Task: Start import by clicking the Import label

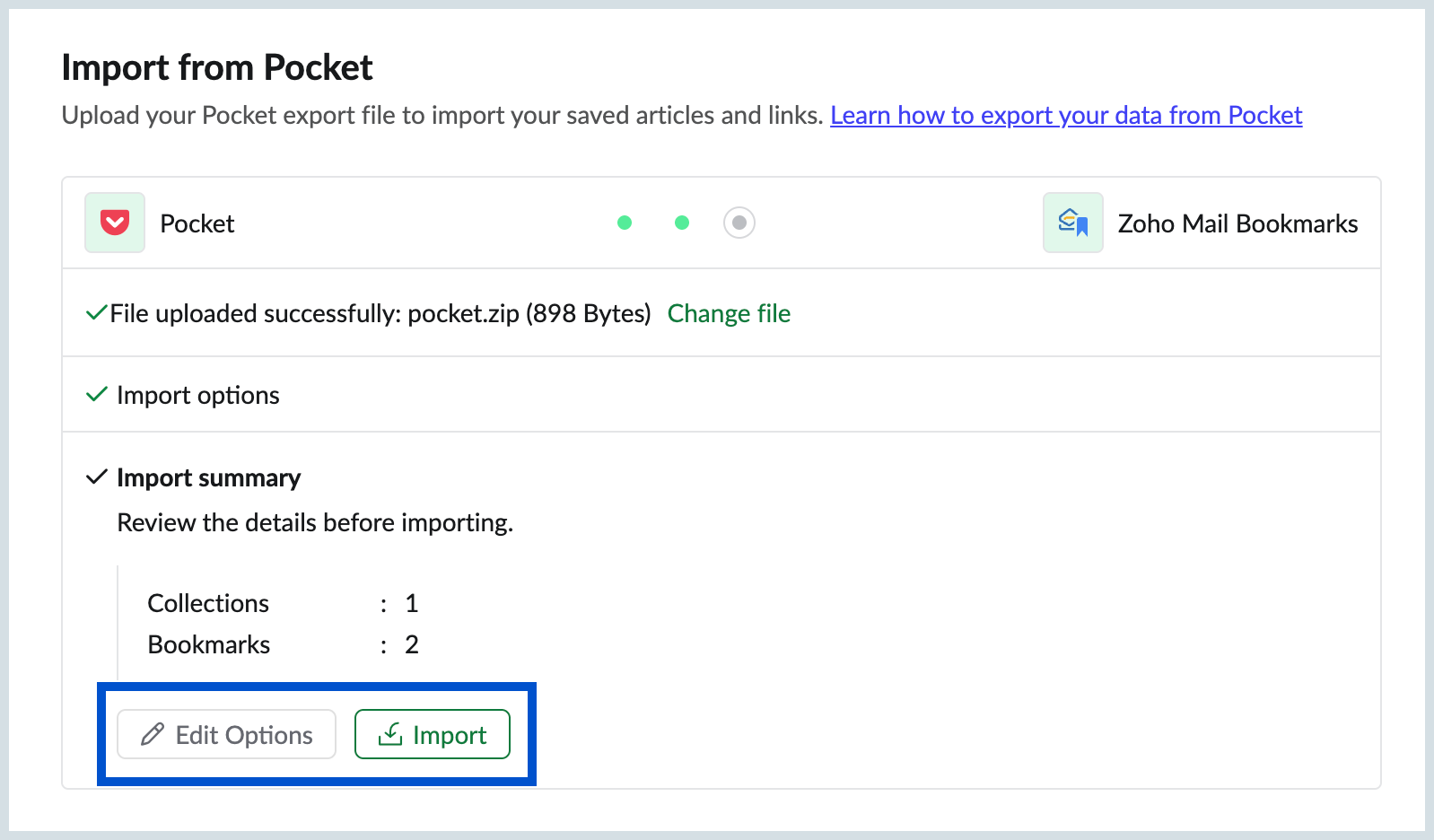Action: tap(450, 735)
